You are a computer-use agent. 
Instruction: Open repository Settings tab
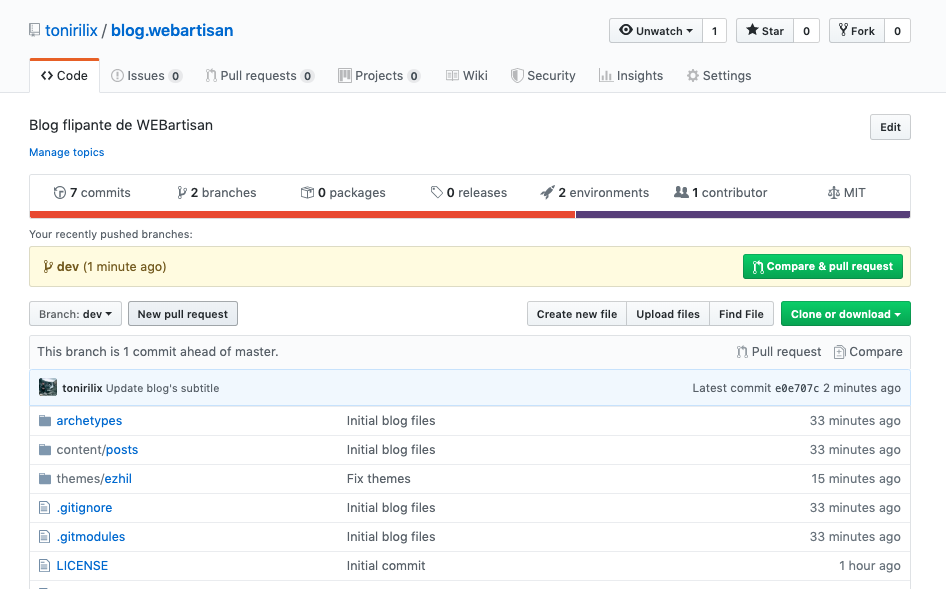click(719, 75)
